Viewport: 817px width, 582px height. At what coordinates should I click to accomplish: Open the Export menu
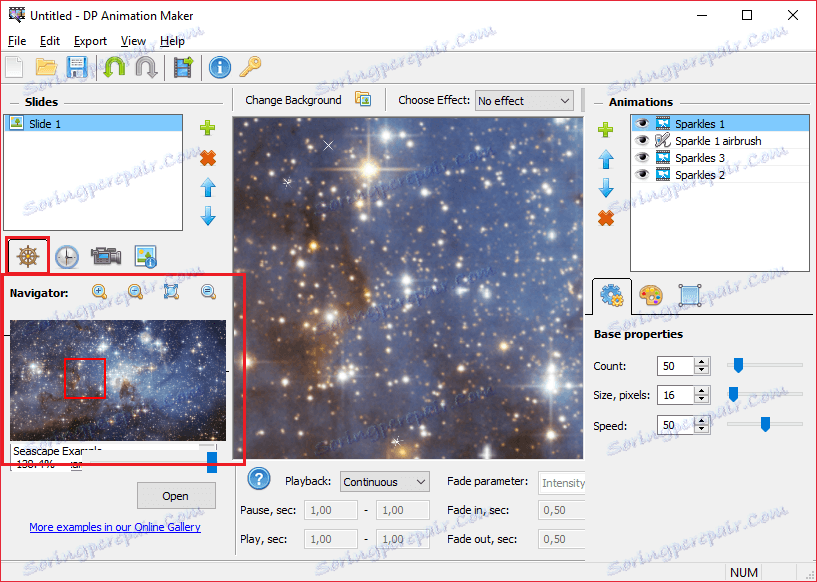pyautogui.click(x=90, y=41)
